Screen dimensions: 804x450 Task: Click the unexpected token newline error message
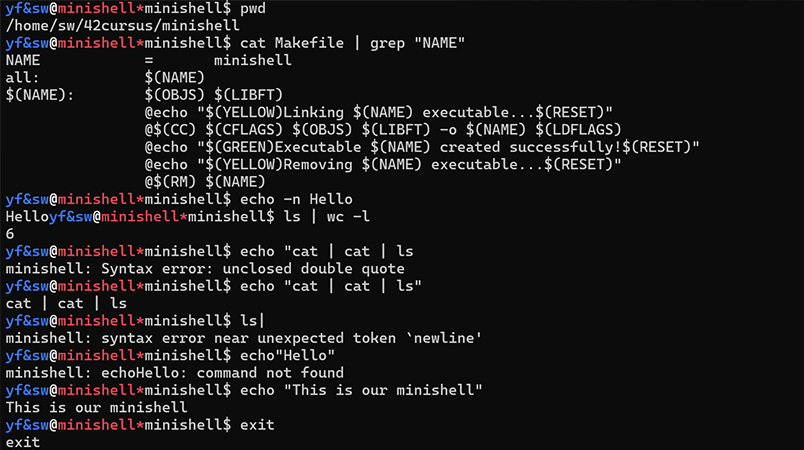(x=244, y=338)
